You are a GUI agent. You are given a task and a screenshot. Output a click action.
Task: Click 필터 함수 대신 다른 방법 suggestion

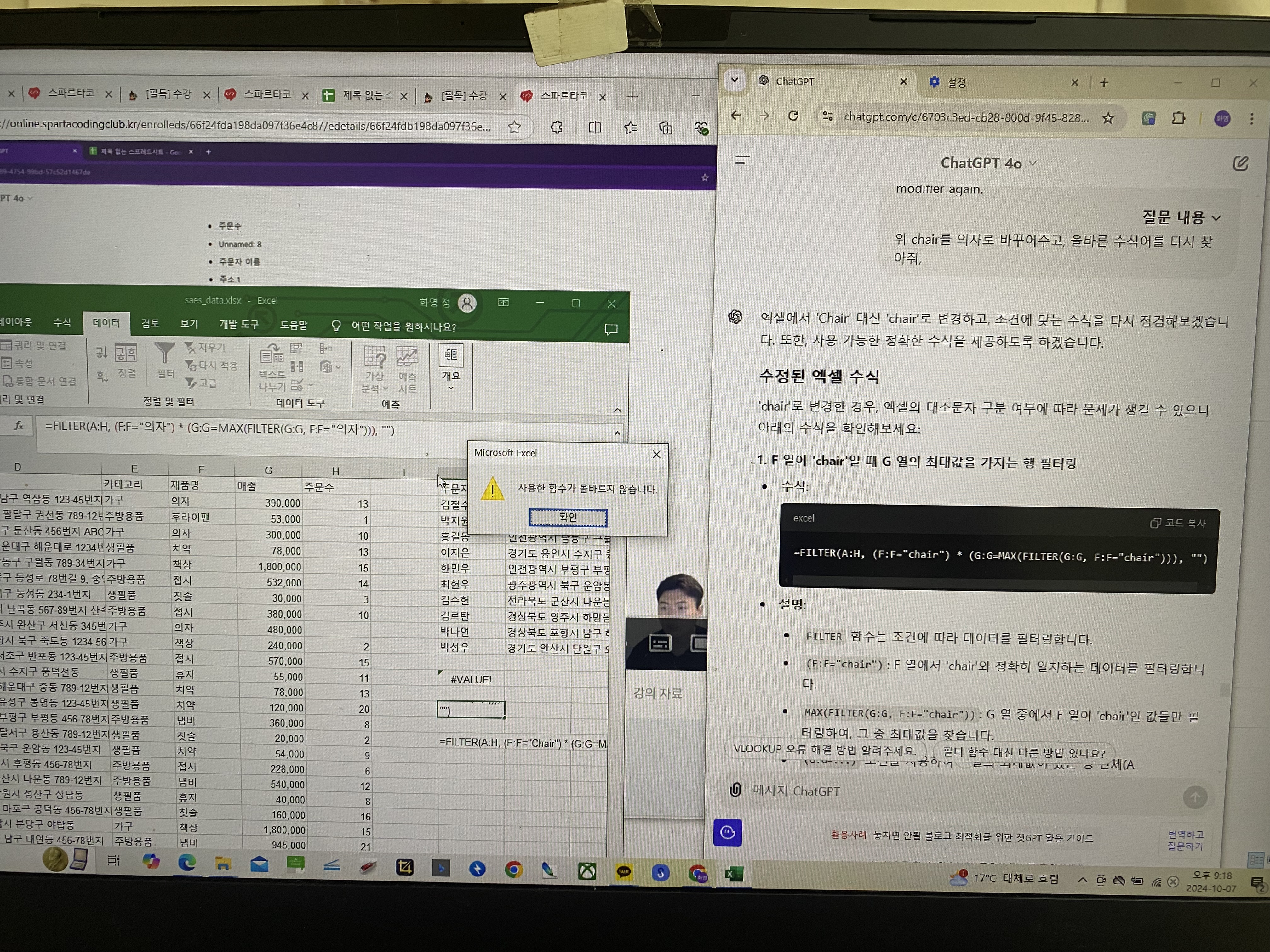click(x=1024, y=752)
